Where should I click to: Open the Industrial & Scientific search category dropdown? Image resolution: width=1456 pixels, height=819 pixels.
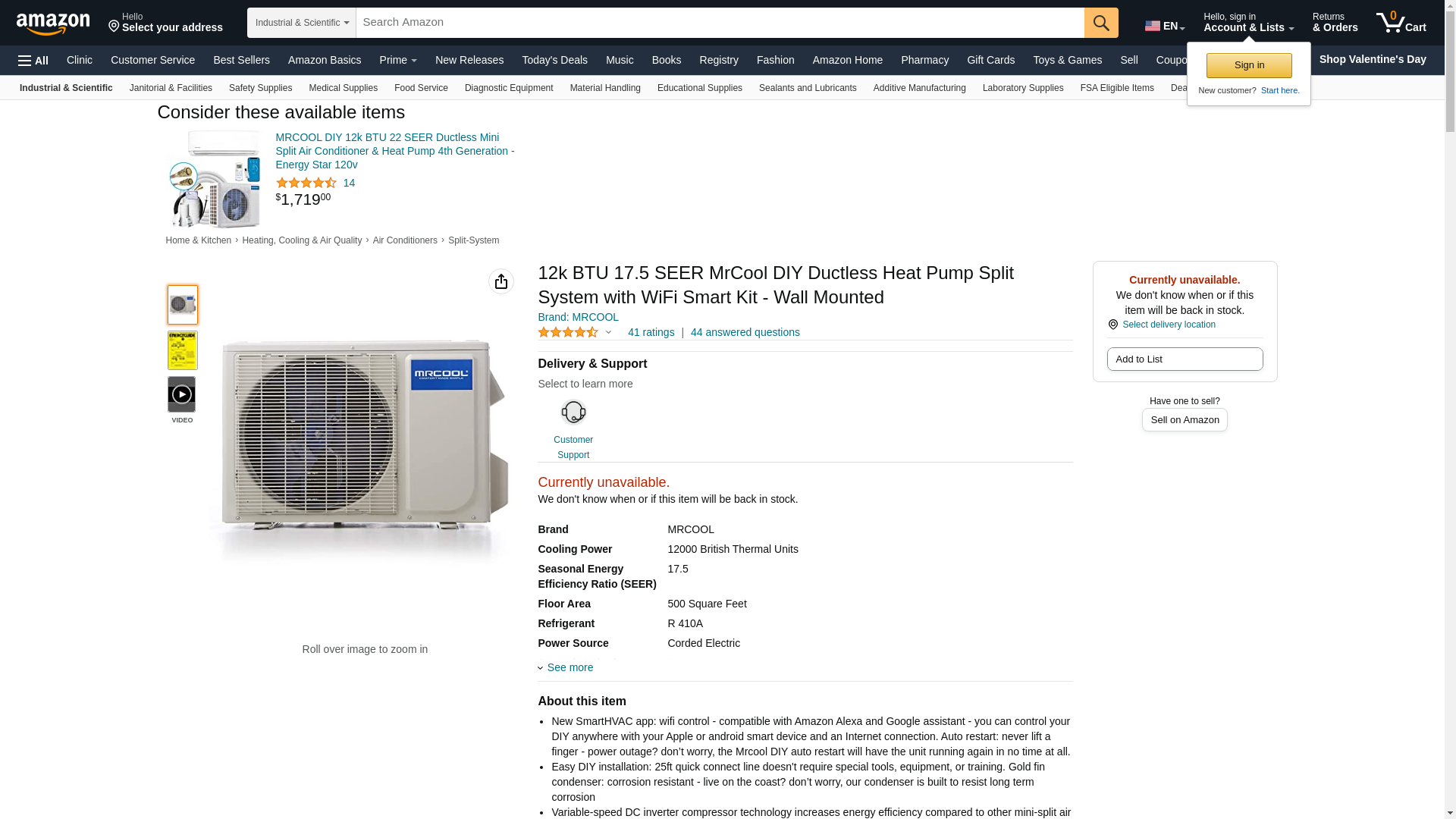(302, 23)
